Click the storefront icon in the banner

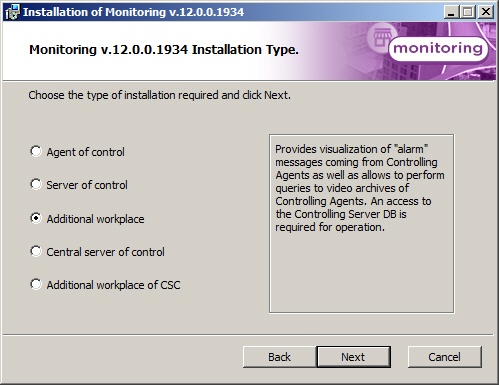(x=382, y=37)
